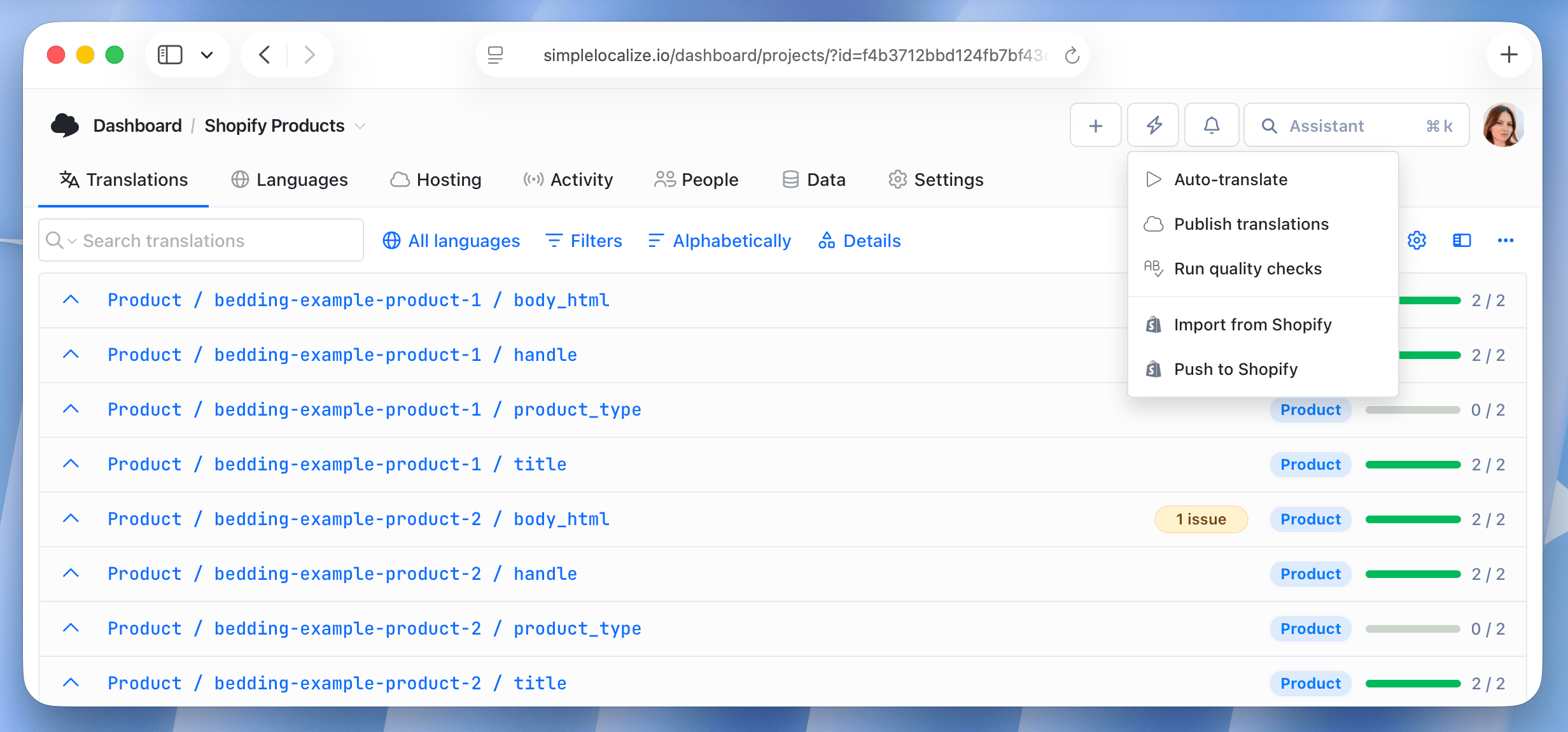The height and width of the screenshot is (732, 1568).
Task: Open table settings via the gear icon
Action: (1417, 241)
